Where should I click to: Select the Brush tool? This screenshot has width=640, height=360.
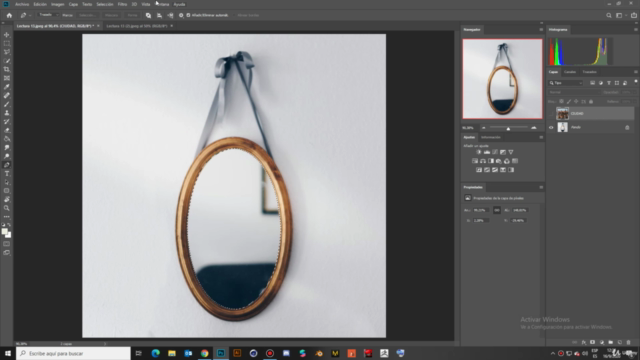click(x=7, y=104)
